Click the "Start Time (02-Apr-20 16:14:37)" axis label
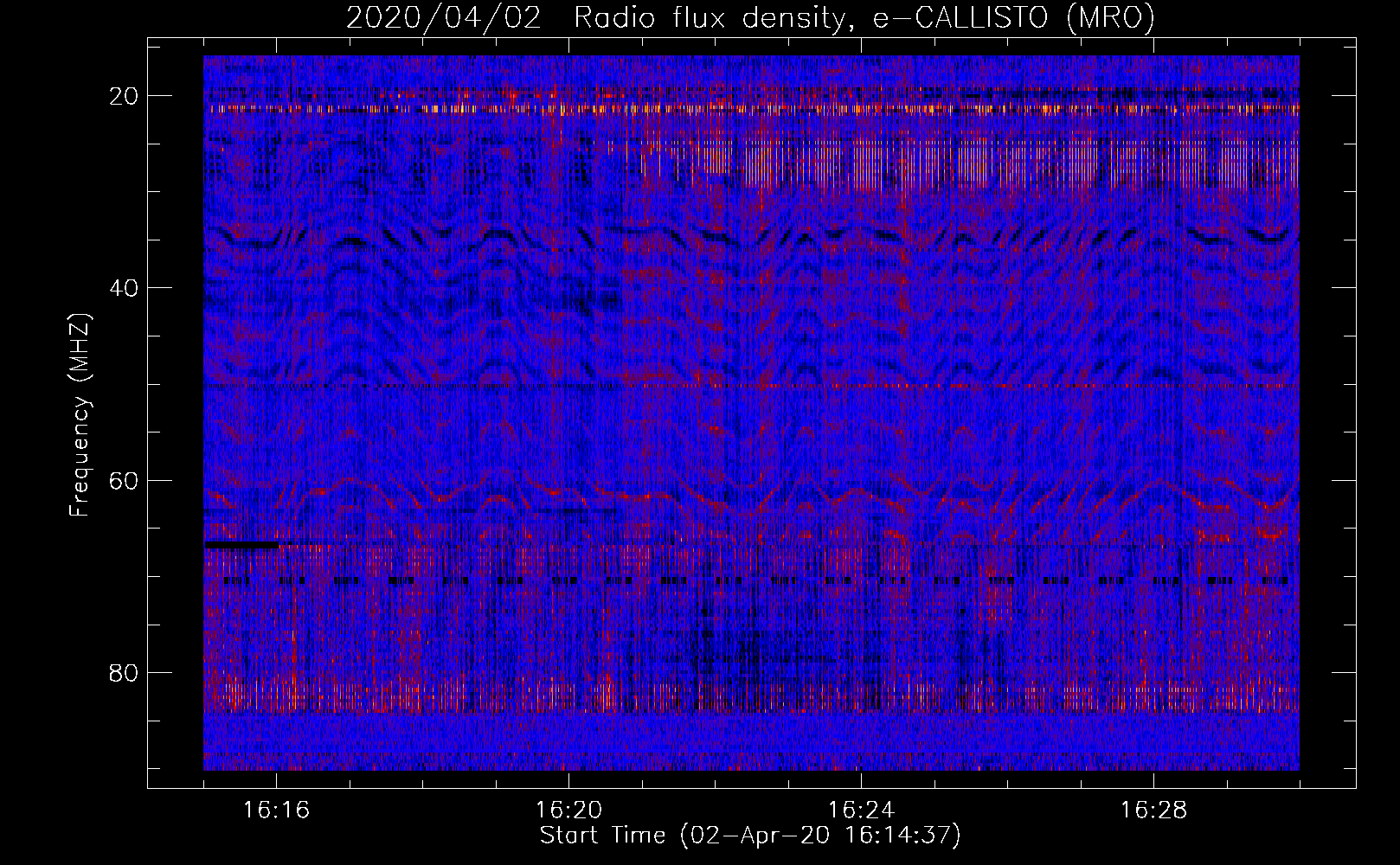Image resolution: width=1400 pixels, height=865 pixels. pyautogui.click(x=750, y=836)
